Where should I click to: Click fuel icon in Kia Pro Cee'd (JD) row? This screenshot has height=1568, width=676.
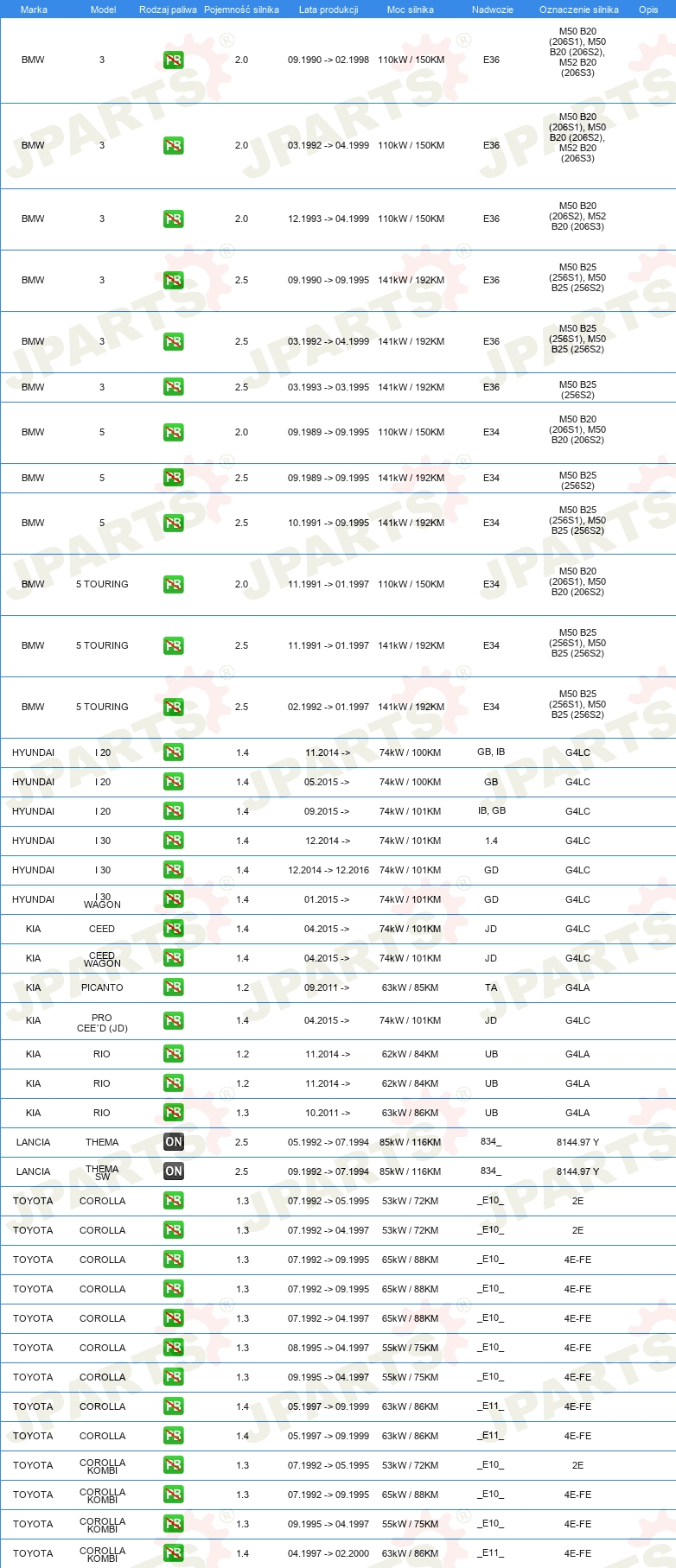pos(174,1021)
